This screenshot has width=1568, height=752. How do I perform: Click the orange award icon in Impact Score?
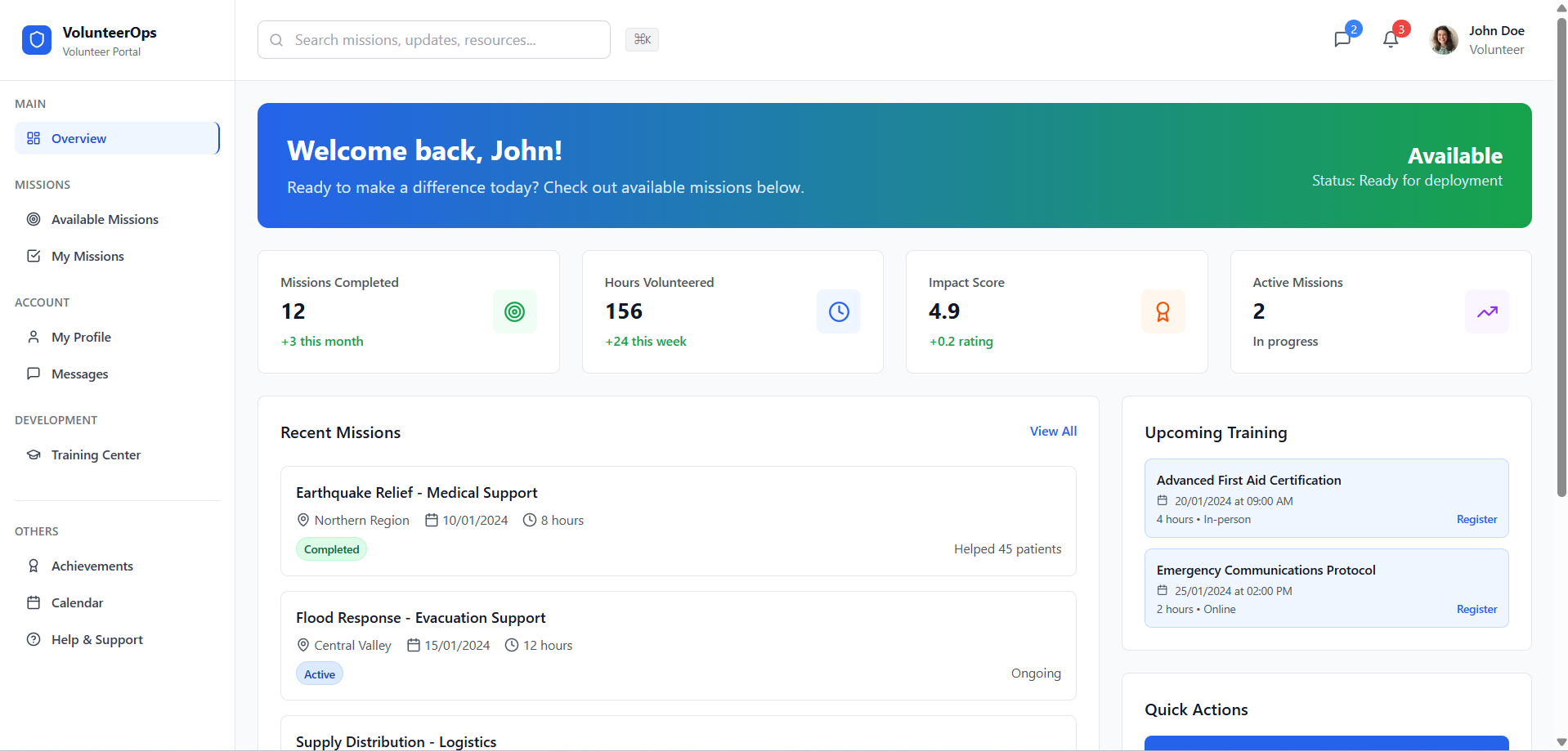tap(1163, 311)
